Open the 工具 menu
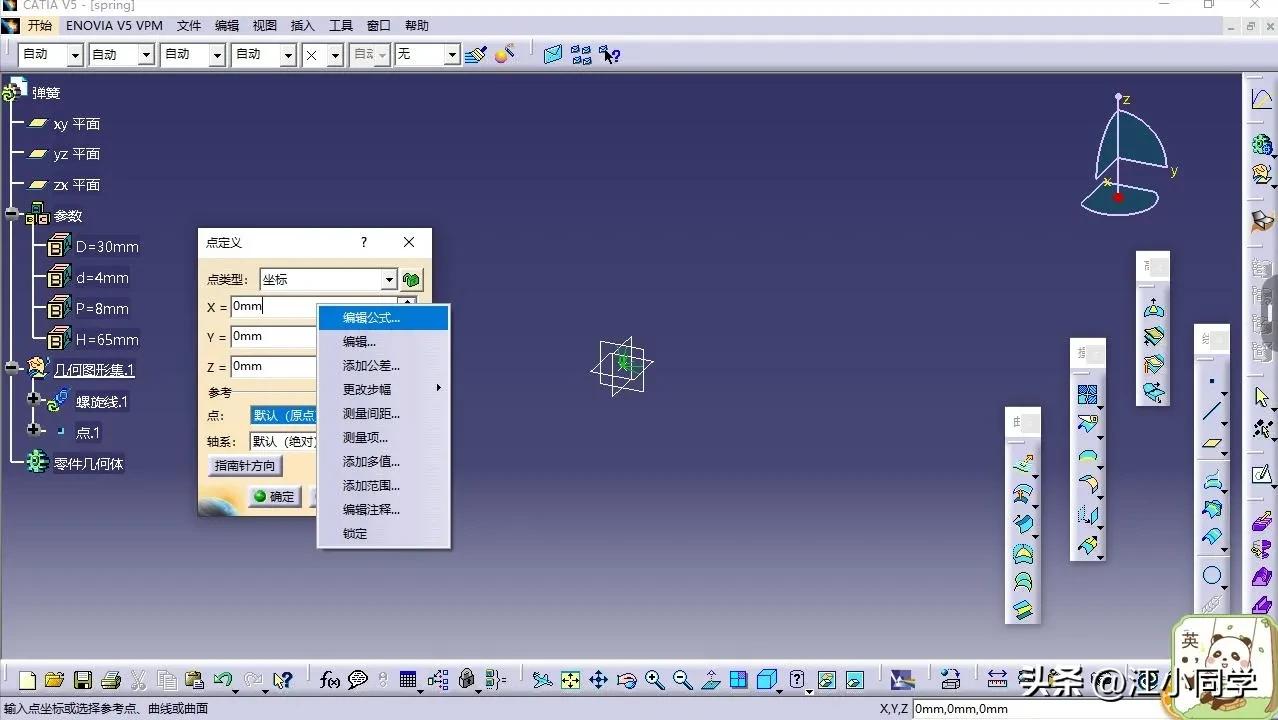This screenshot has width=1278, height=720. click(341, 25)
